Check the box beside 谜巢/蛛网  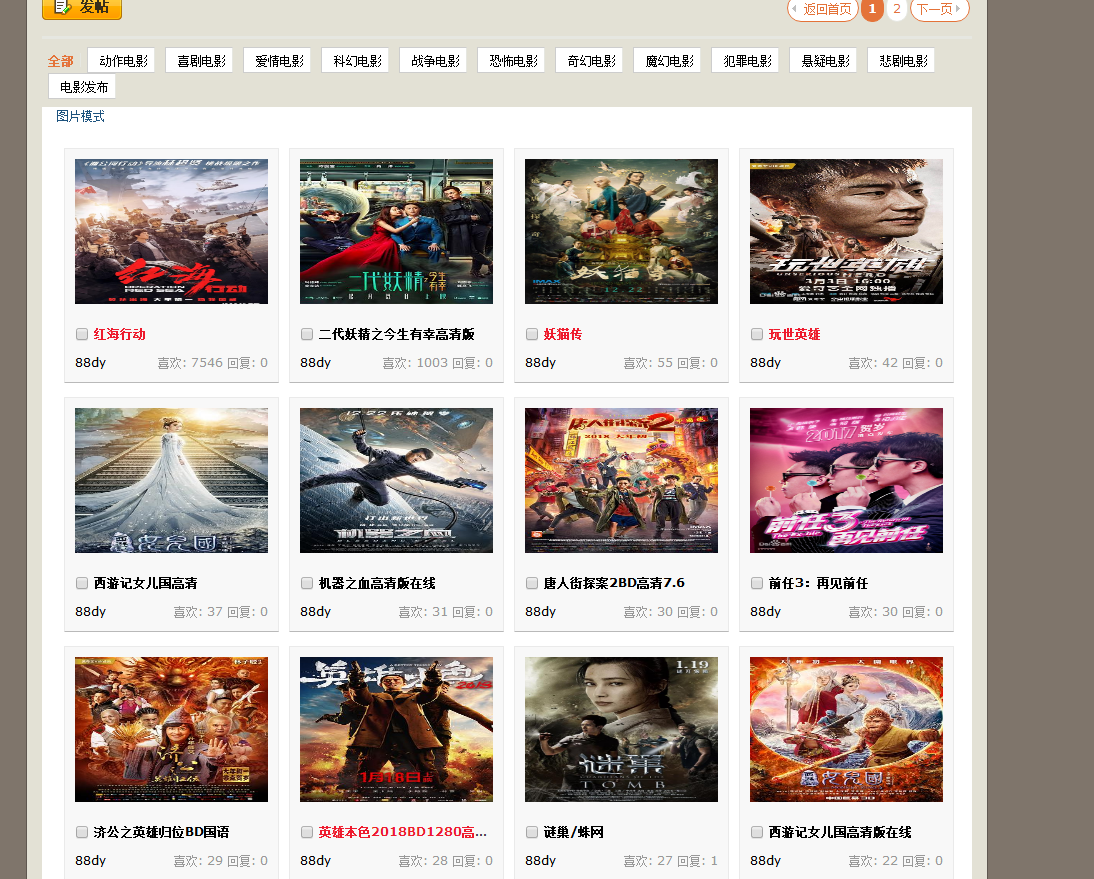pyautogui.click(x=532, y=832)
